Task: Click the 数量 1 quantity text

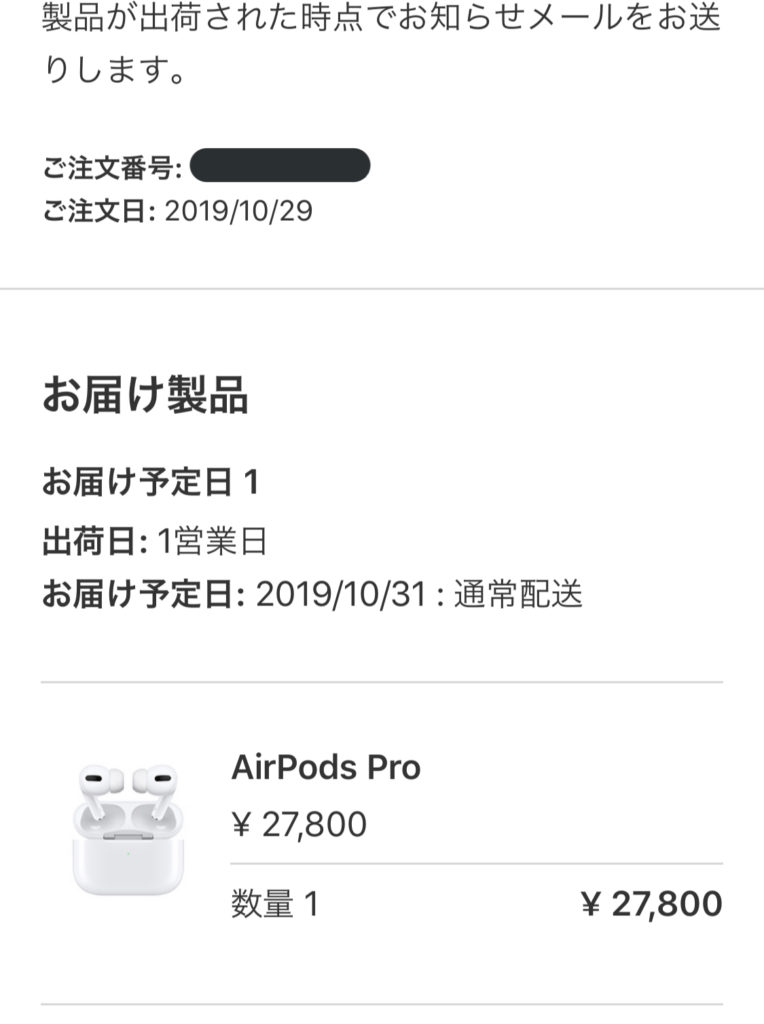Action: (x=274, y=904)
